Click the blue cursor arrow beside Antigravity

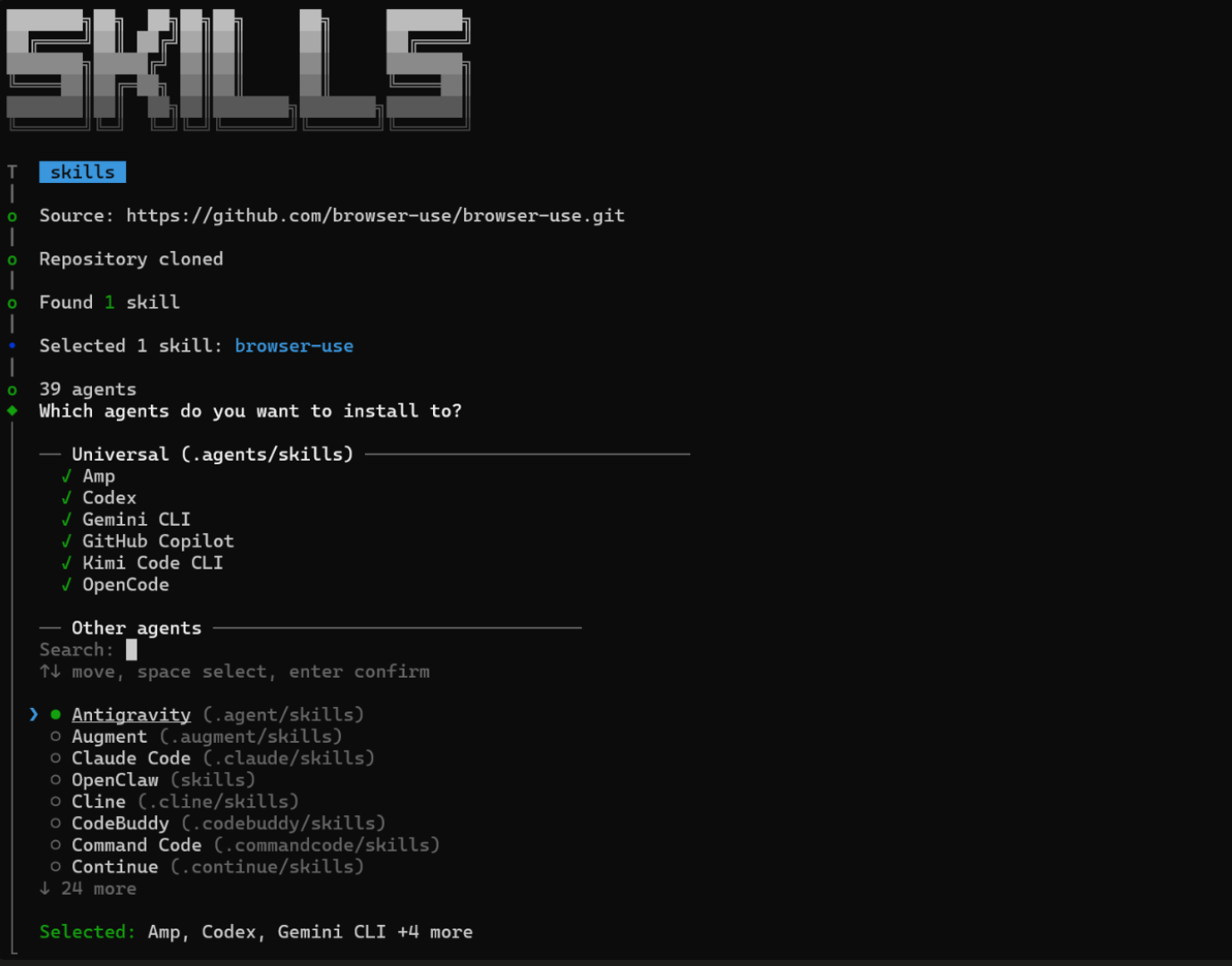coord(34,714)
